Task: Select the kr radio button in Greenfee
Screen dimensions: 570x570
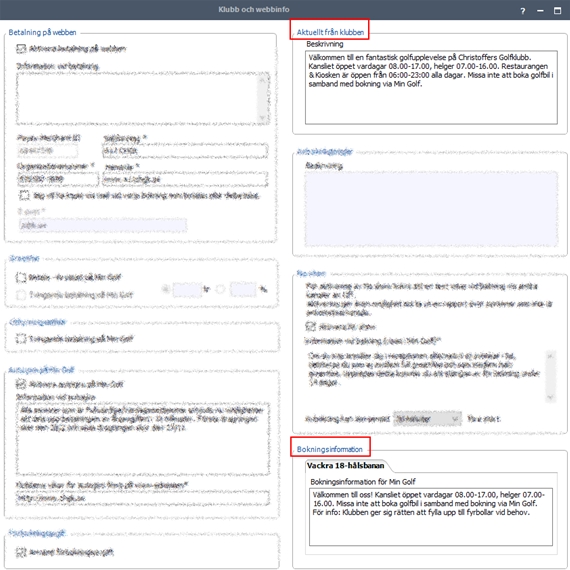Action: pyautogui.click(x=166, y=289)
